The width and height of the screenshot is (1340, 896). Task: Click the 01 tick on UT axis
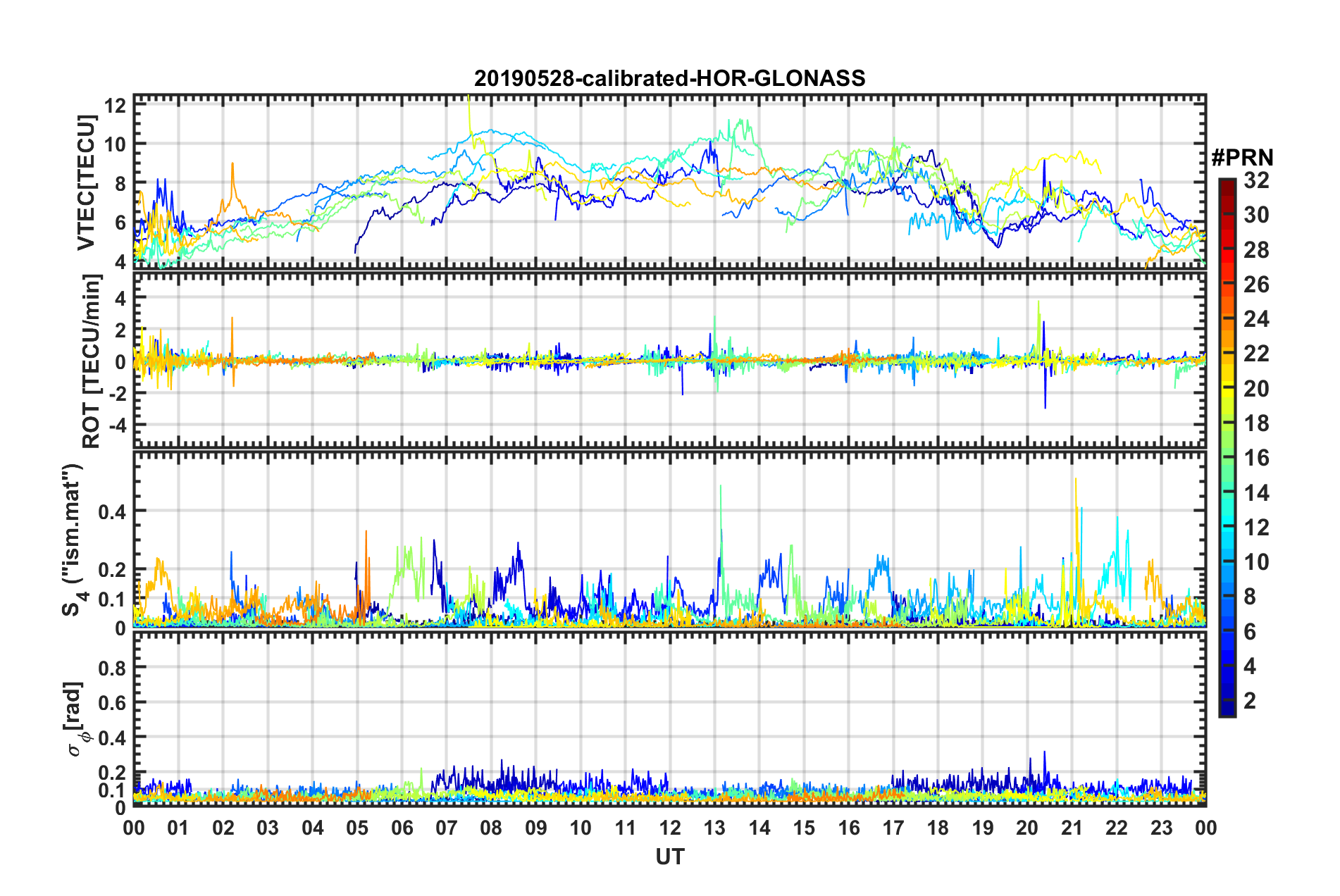tap(178, 828)
